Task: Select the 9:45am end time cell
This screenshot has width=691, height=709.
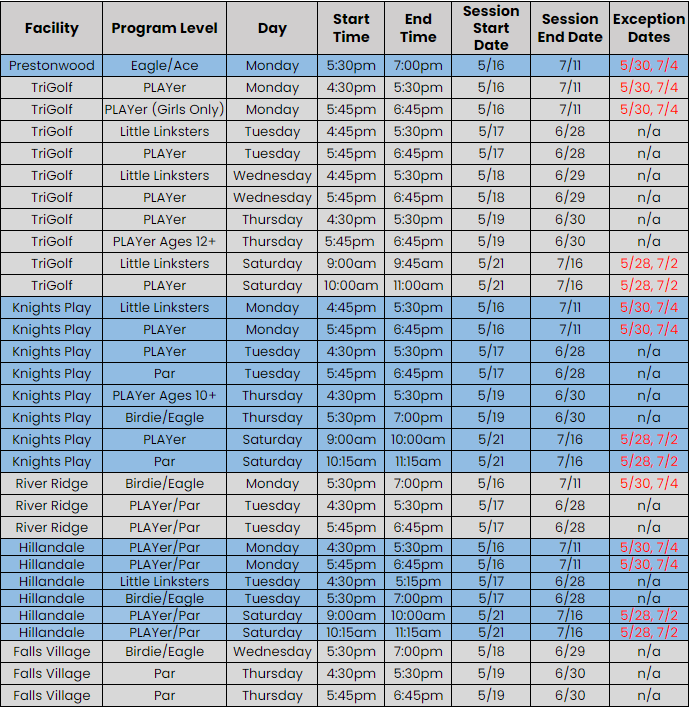Action: point(418,264)
